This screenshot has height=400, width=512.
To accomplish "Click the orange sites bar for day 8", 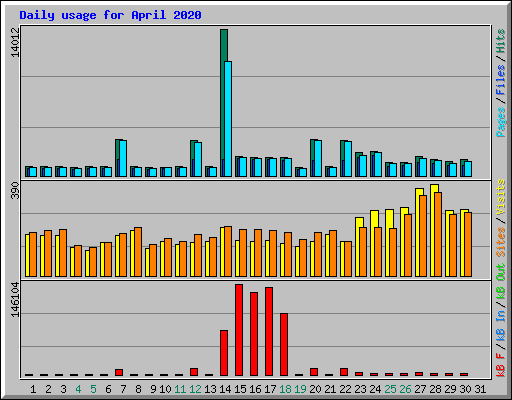I will point(138,252).
